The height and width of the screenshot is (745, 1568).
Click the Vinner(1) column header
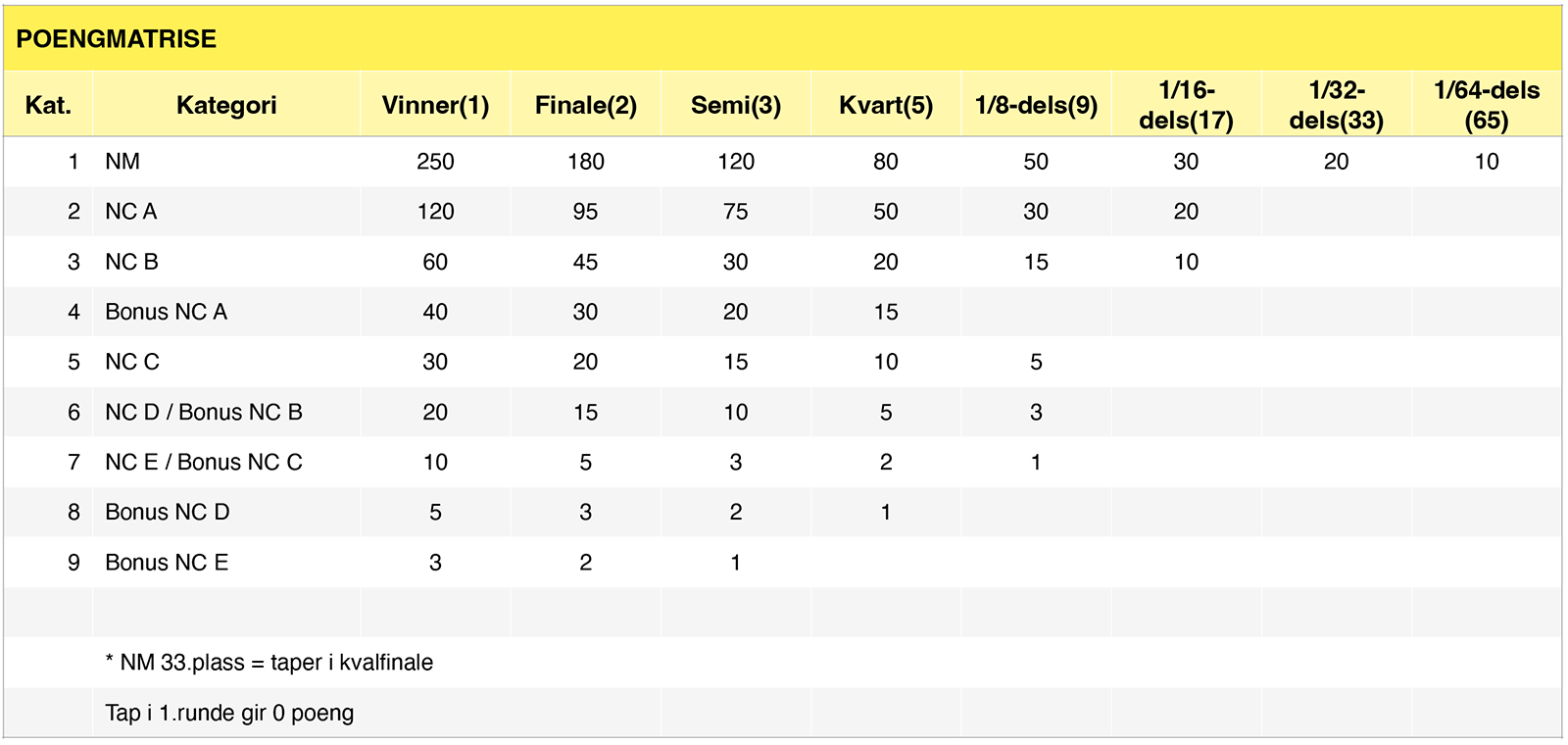click(x=435, y=104)
